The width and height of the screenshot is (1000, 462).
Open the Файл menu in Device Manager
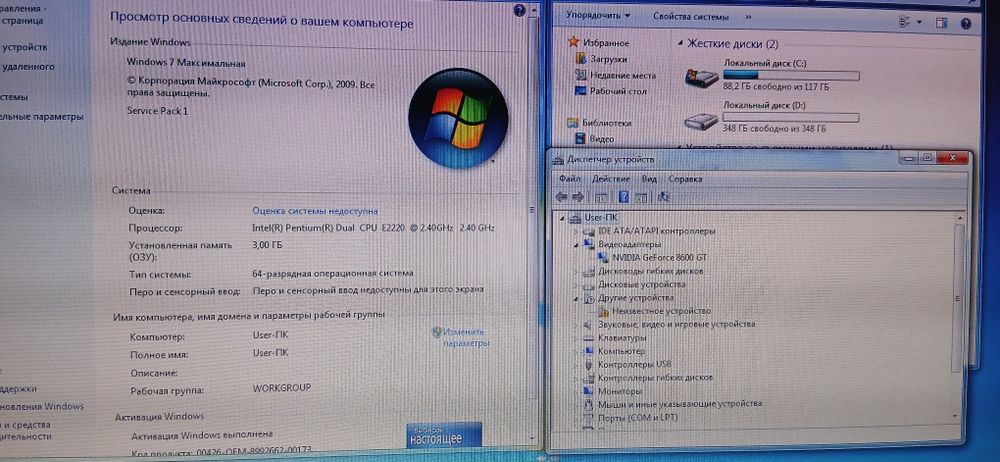(x=569, y=179)
